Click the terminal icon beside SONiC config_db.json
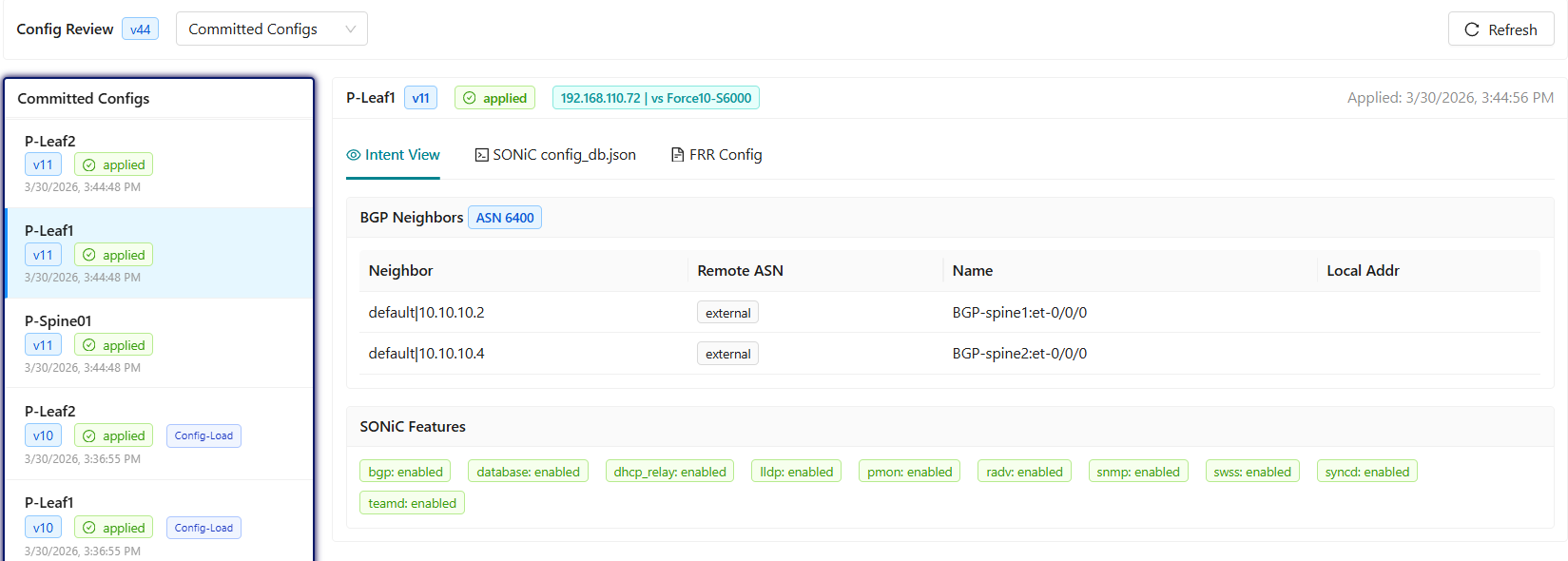Screen dimensions: 1568x561 (x=481, y=155)
